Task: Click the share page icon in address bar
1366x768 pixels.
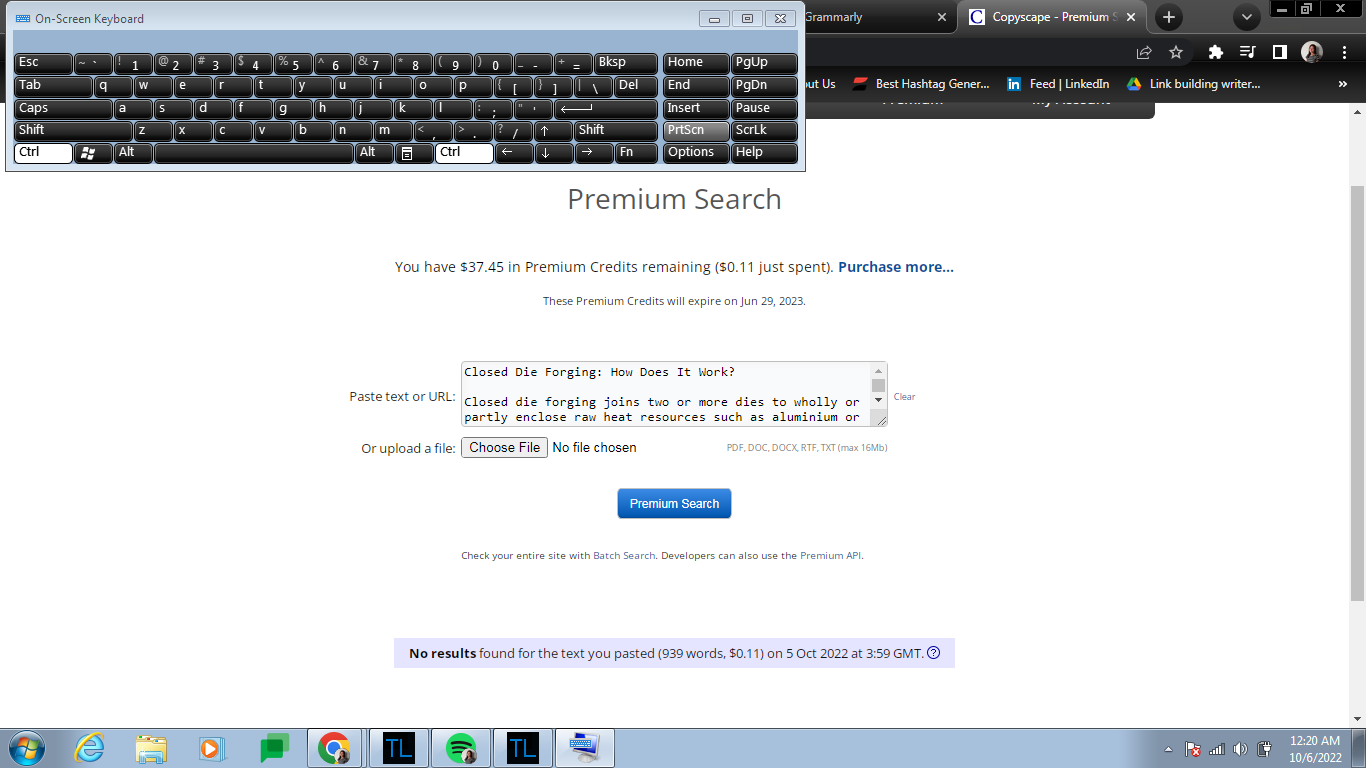Action: pos(1144,52)
